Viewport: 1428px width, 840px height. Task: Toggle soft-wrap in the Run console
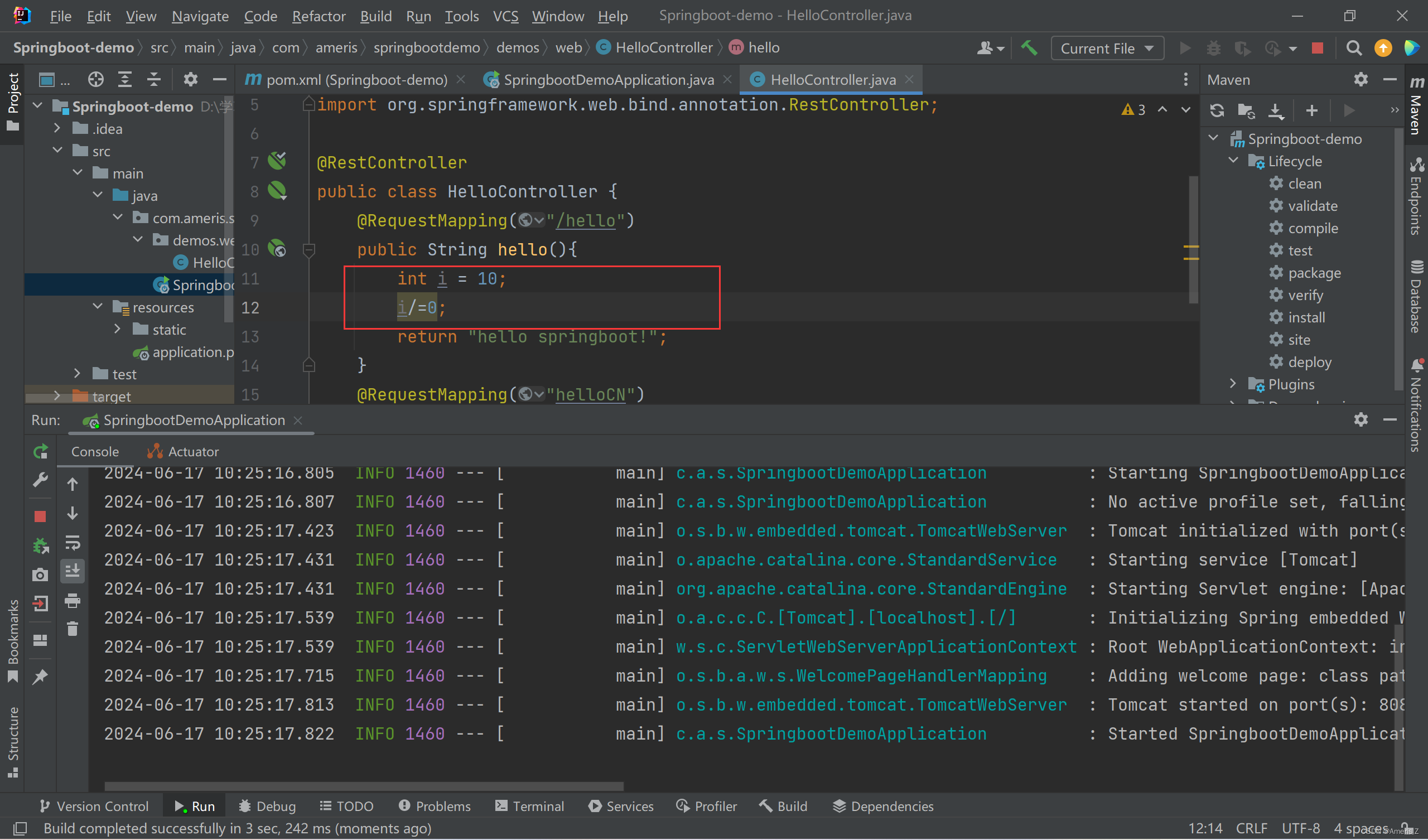pyautogui.click(x=73, y=542)
